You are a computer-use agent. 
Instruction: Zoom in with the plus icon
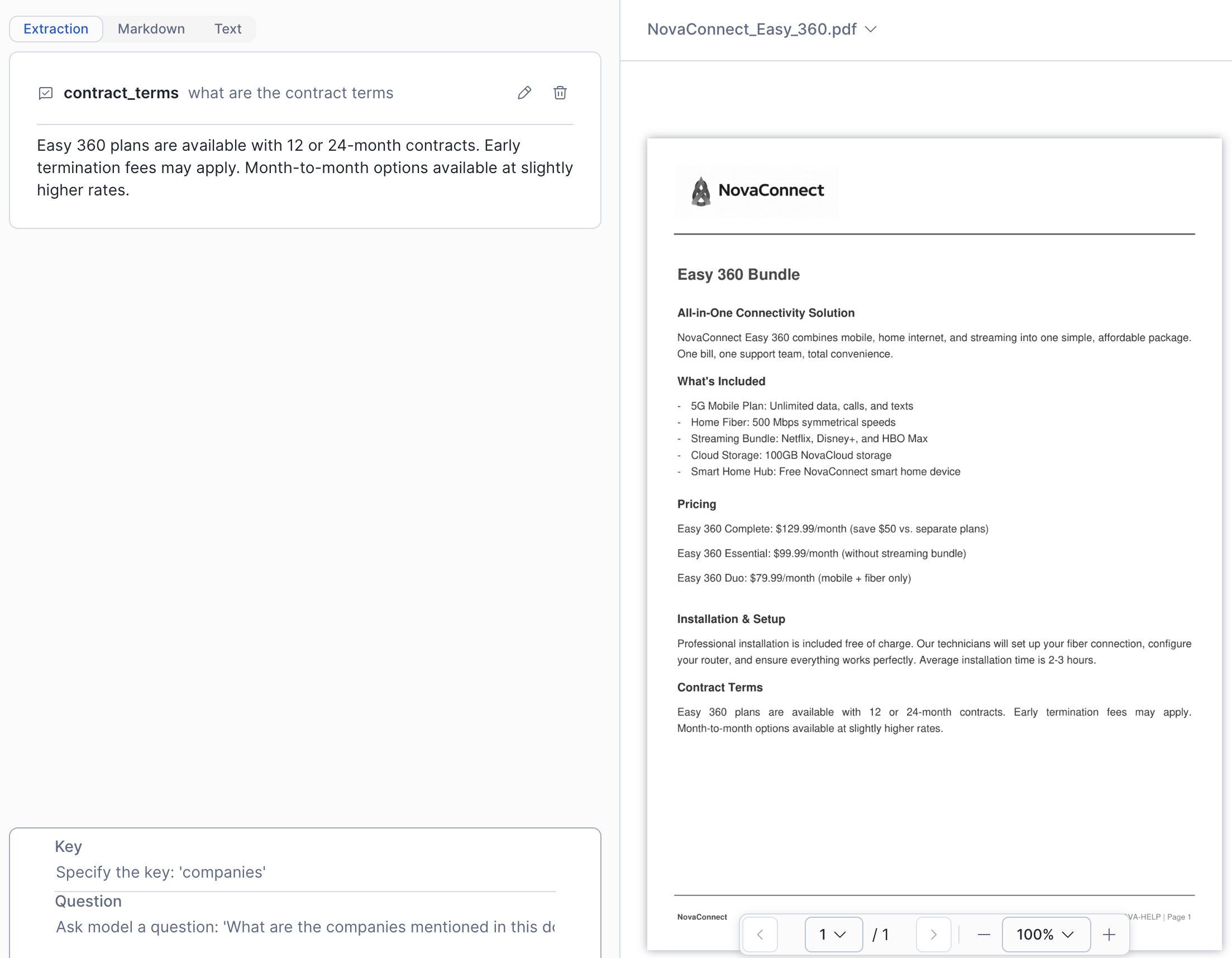tap(1109, 935)
